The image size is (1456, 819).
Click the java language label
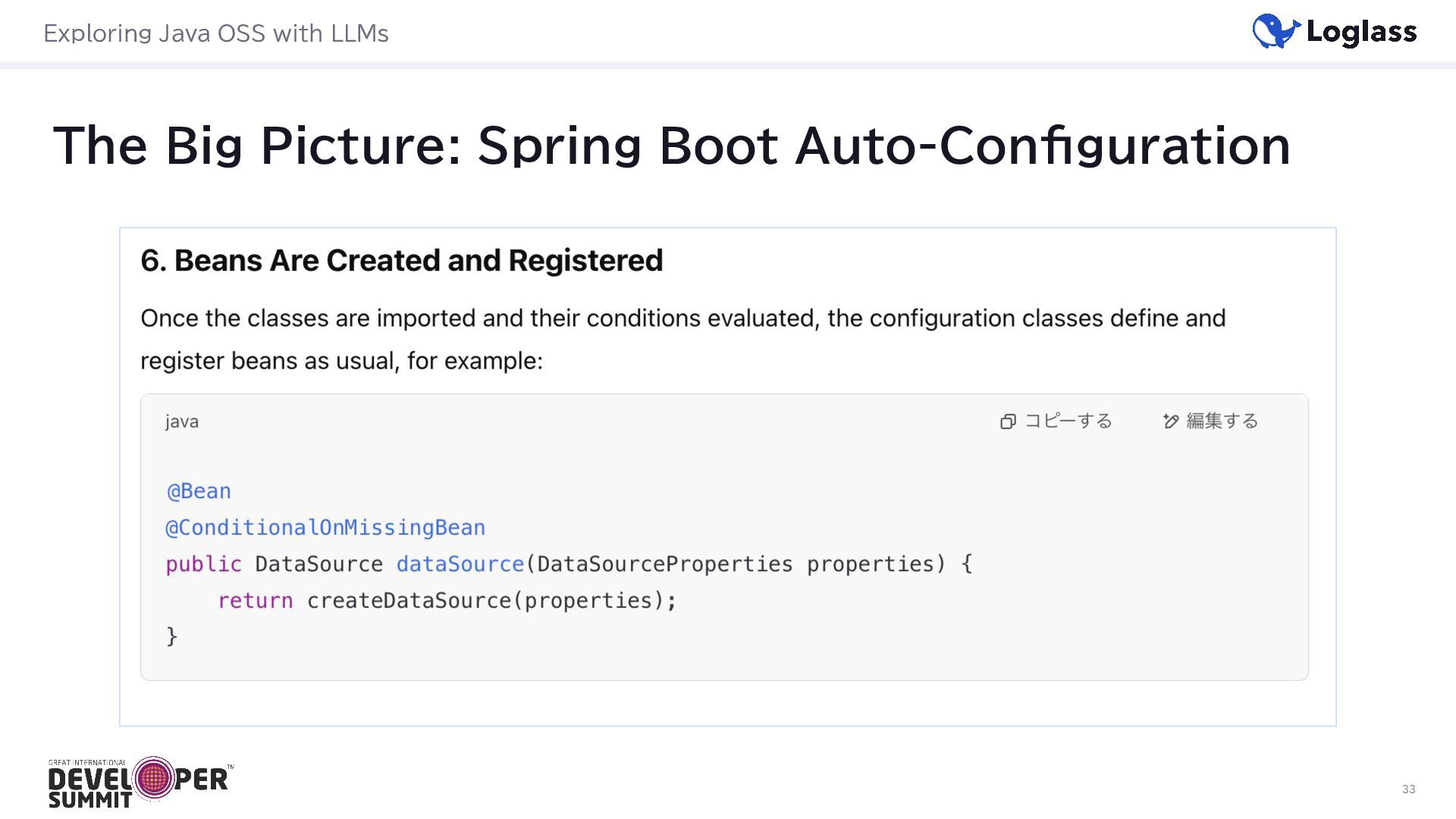click(x=182, y=422)
